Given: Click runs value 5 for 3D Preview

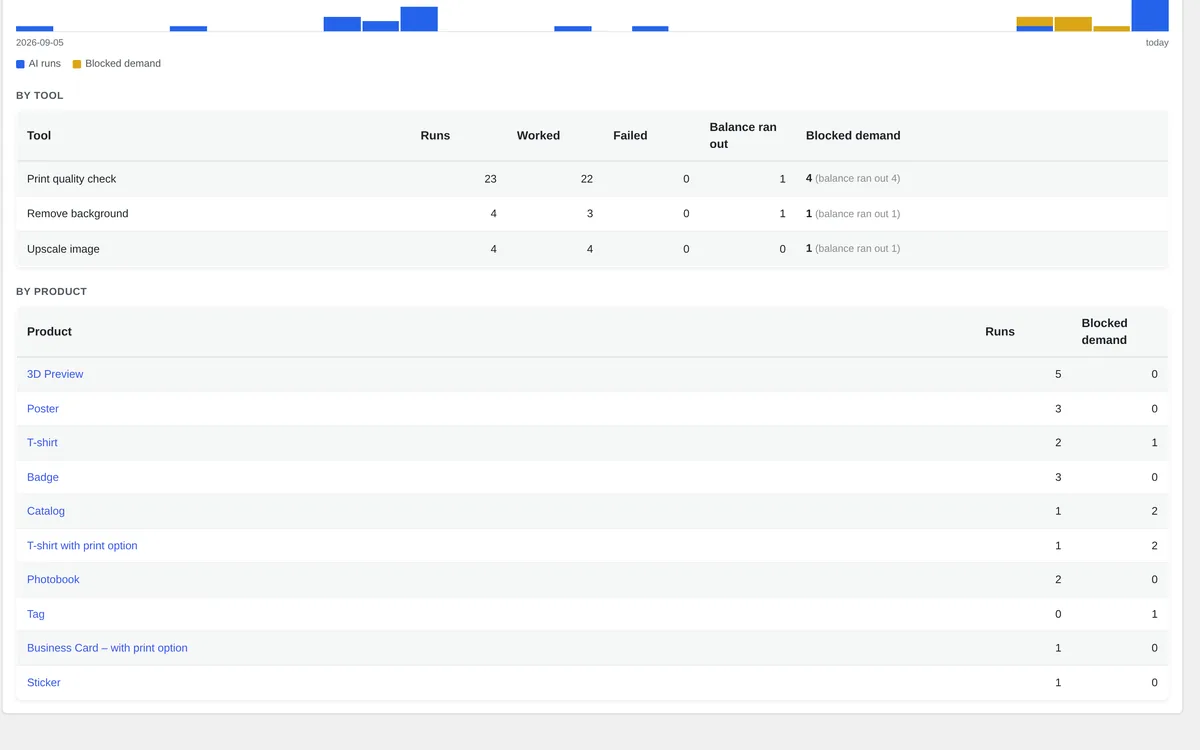Looking at the screenshot, I should [1058, 374].
